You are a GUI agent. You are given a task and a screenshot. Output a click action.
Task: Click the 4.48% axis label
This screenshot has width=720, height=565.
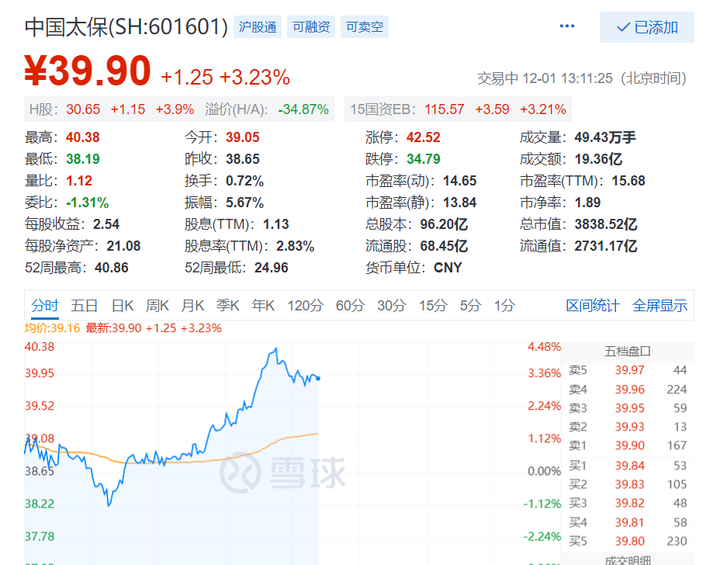[544, 347]
